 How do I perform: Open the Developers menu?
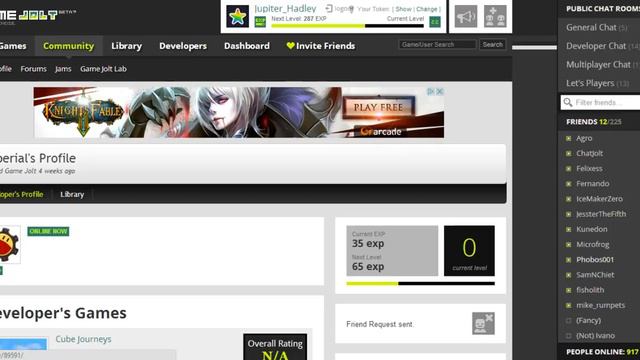point(183,46)
